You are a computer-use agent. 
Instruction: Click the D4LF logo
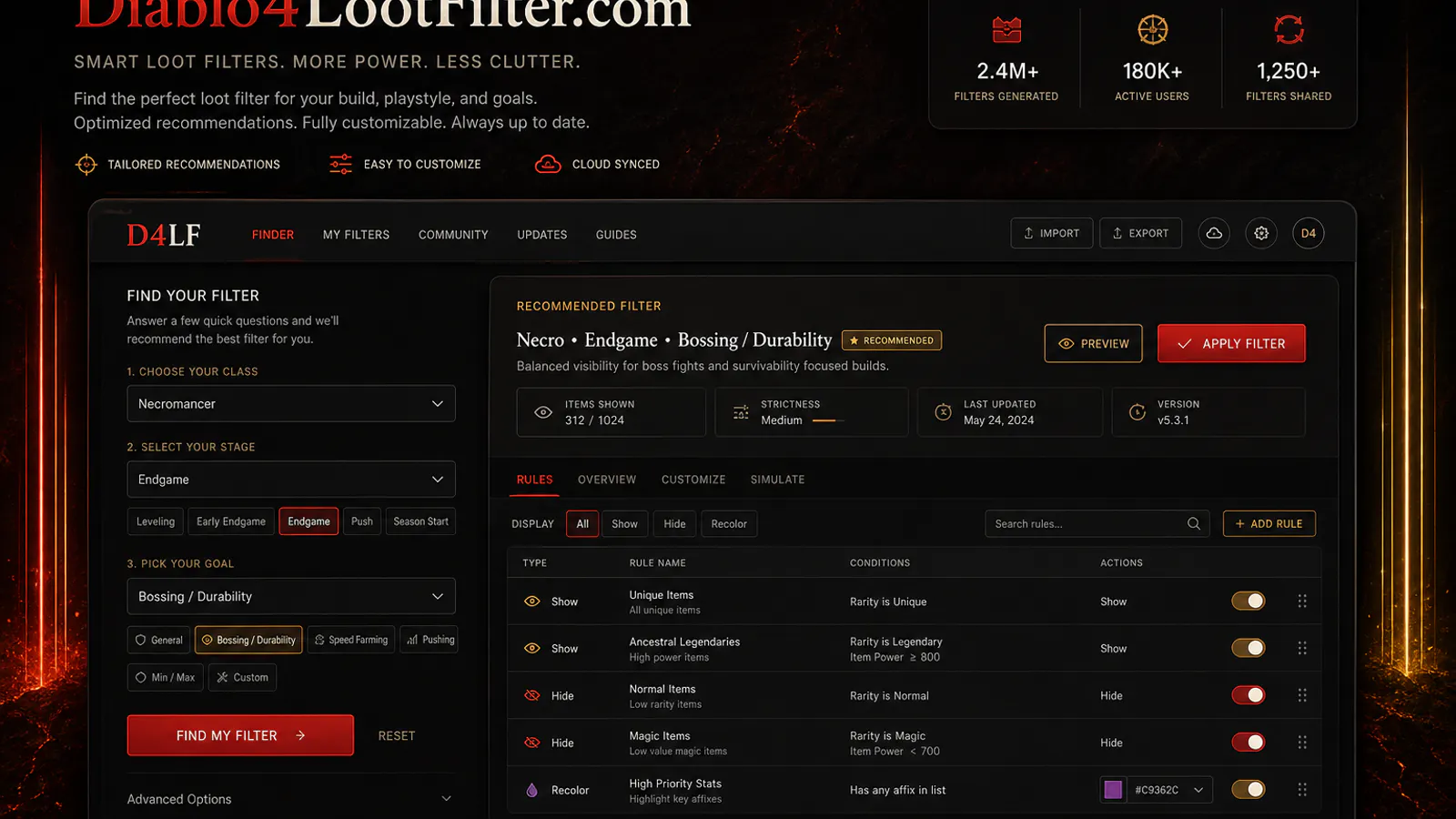[x=164, y=235]
